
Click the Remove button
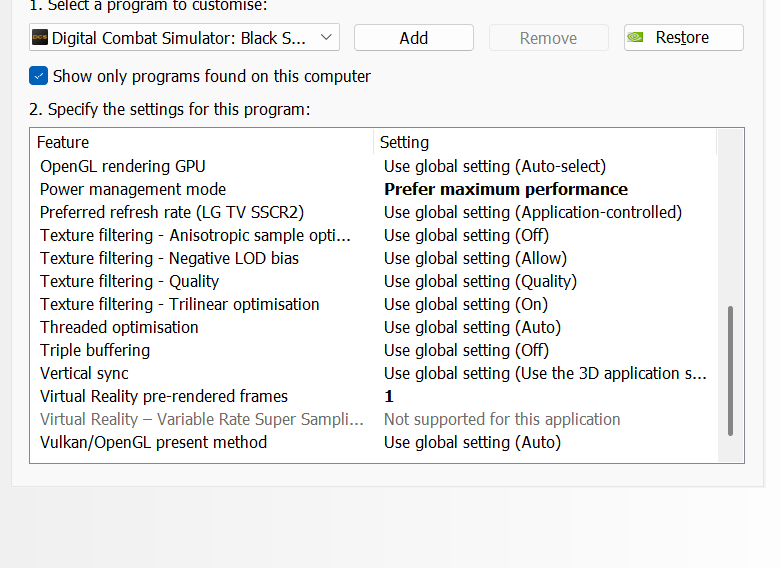548,38
